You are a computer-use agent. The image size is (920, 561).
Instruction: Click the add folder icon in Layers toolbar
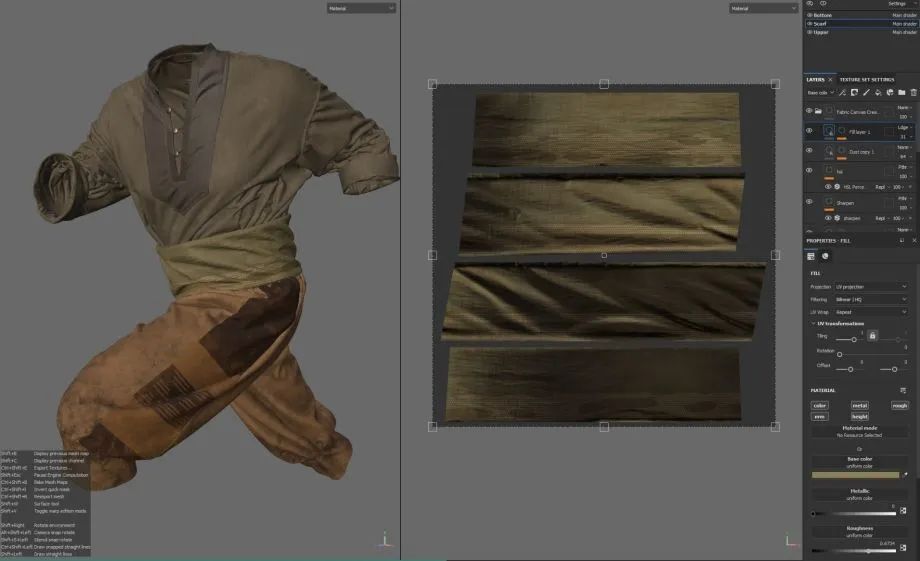click(901, 92)
